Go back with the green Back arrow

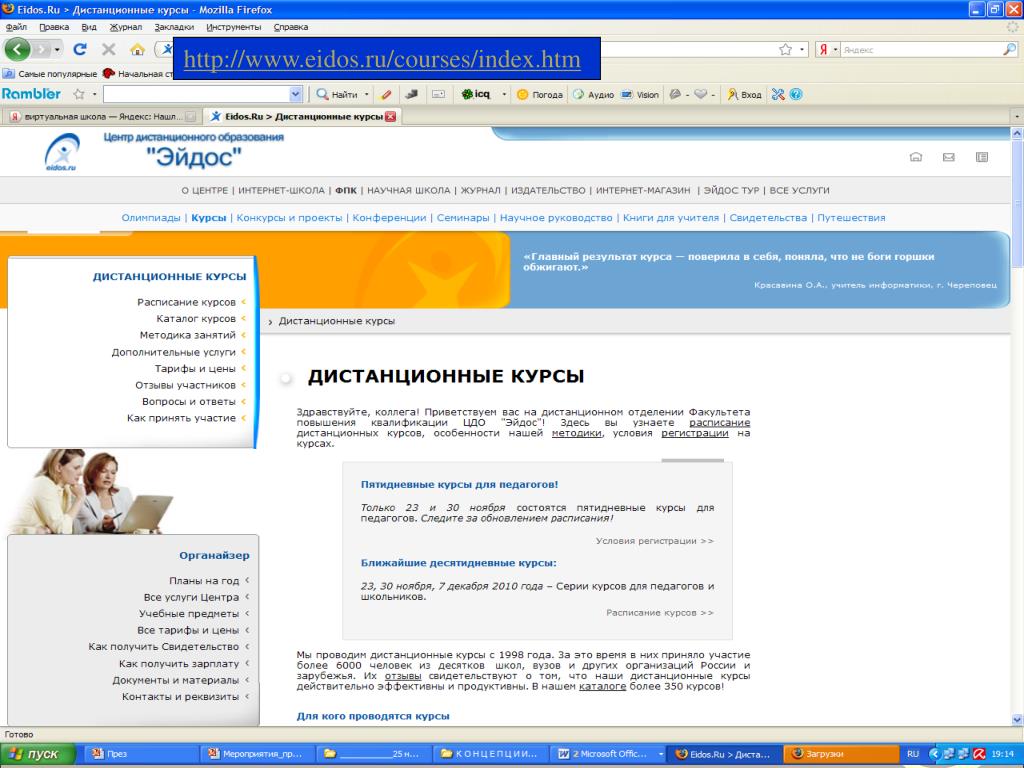coord(17,49)
